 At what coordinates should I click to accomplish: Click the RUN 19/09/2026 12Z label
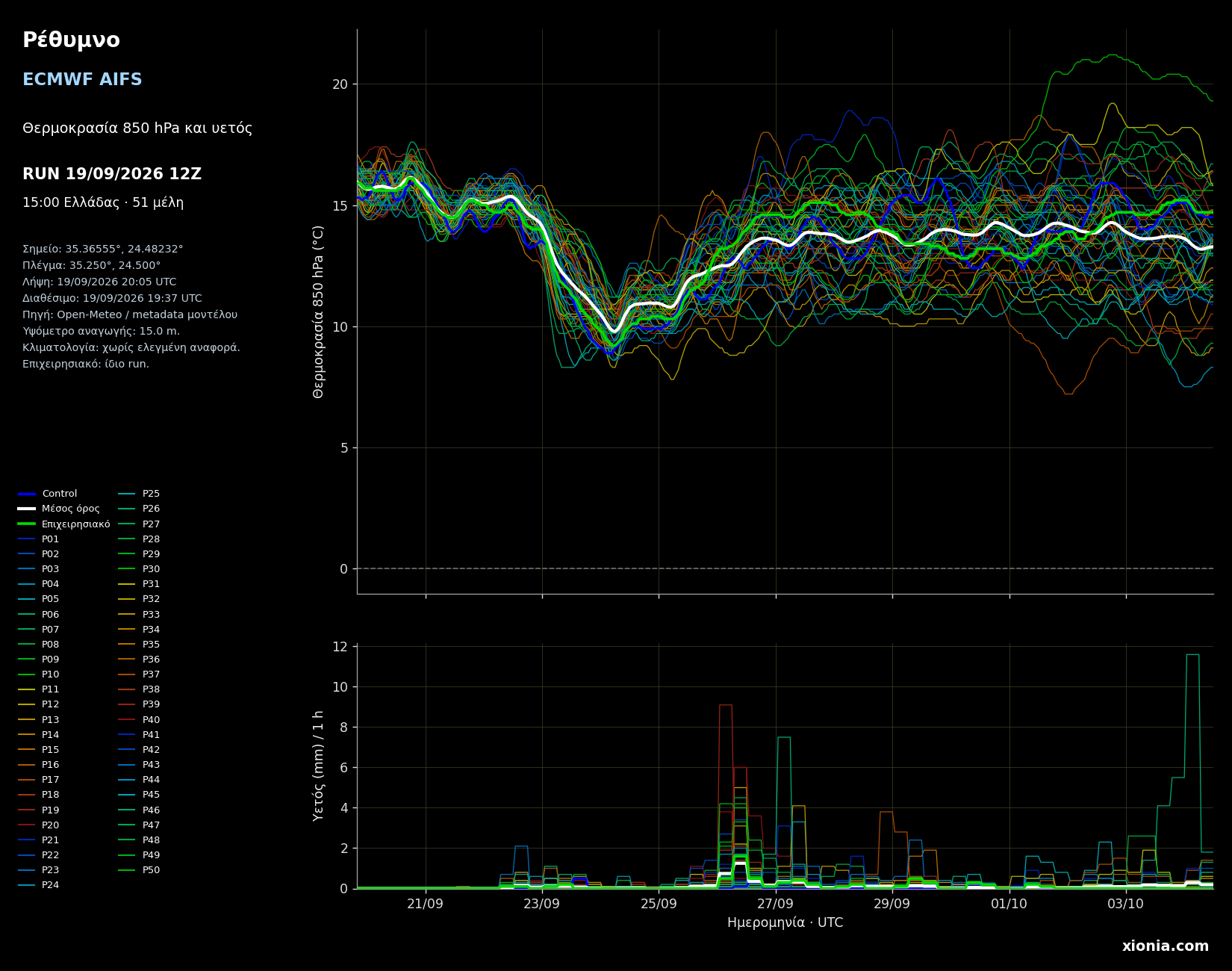112,174
